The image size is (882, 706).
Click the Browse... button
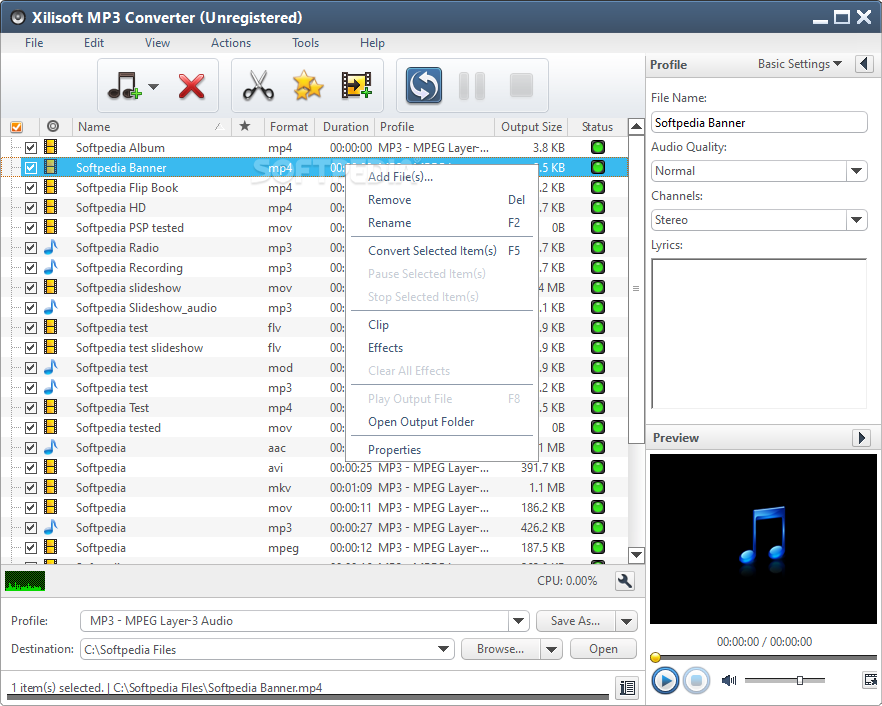(501, 649)
